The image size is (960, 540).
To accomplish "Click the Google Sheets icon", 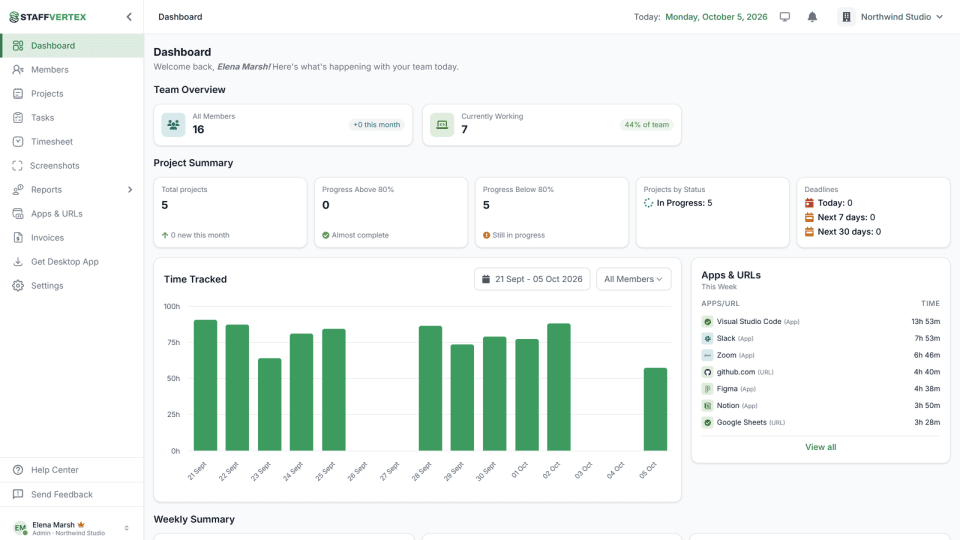I will click(x=707, y=422).
